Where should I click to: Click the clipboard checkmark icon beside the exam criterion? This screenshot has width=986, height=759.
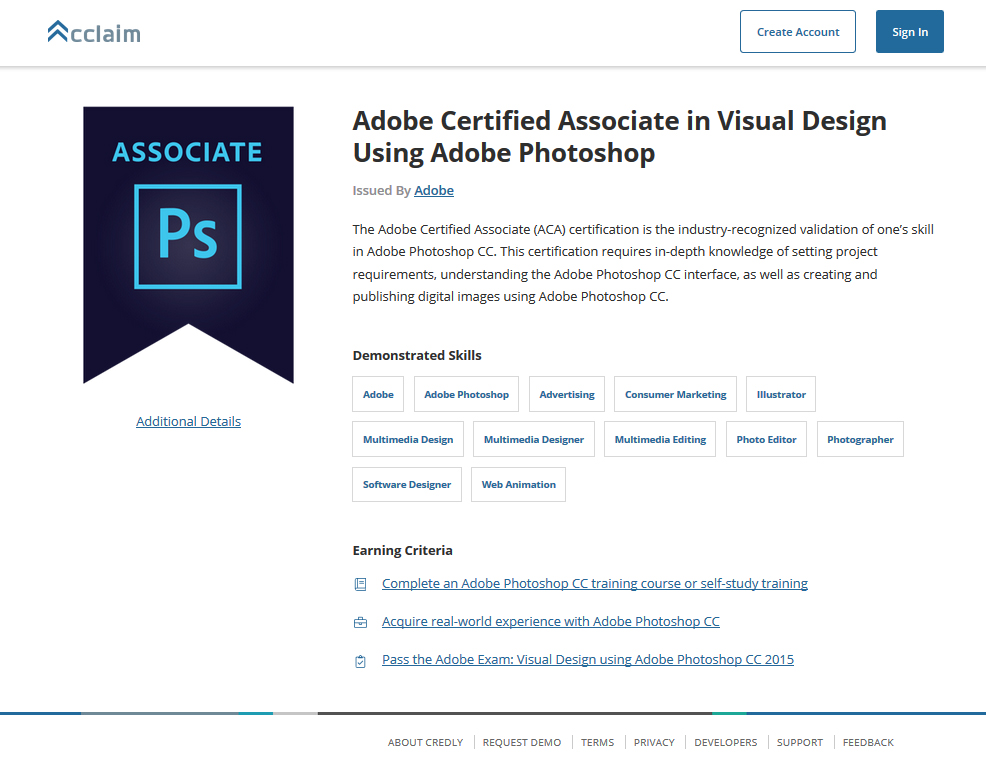point(360,660)
